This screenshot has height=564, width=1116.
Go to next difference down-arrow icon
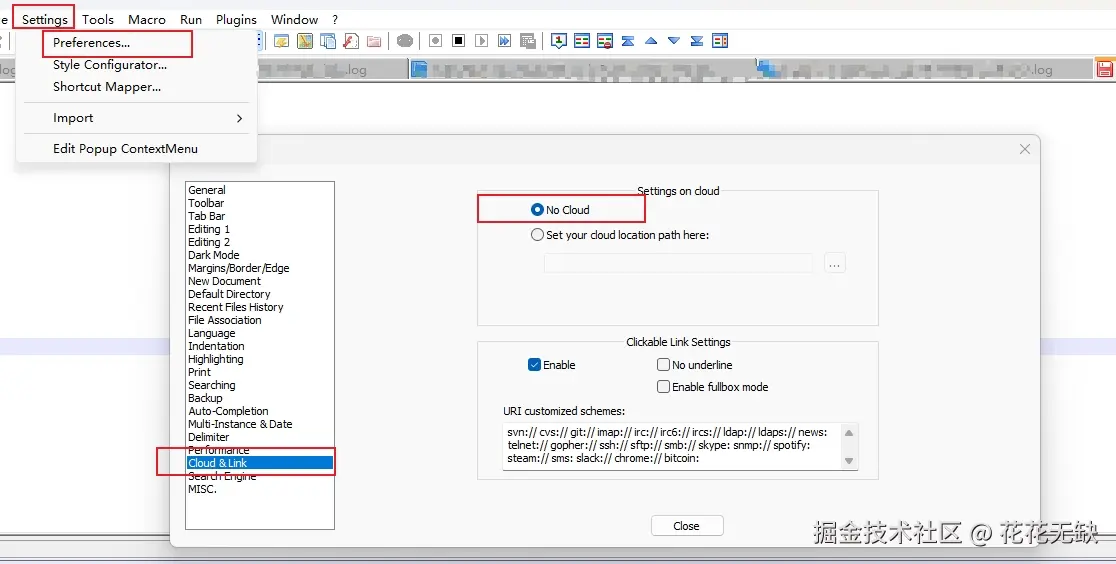click(x=674, y=41)
